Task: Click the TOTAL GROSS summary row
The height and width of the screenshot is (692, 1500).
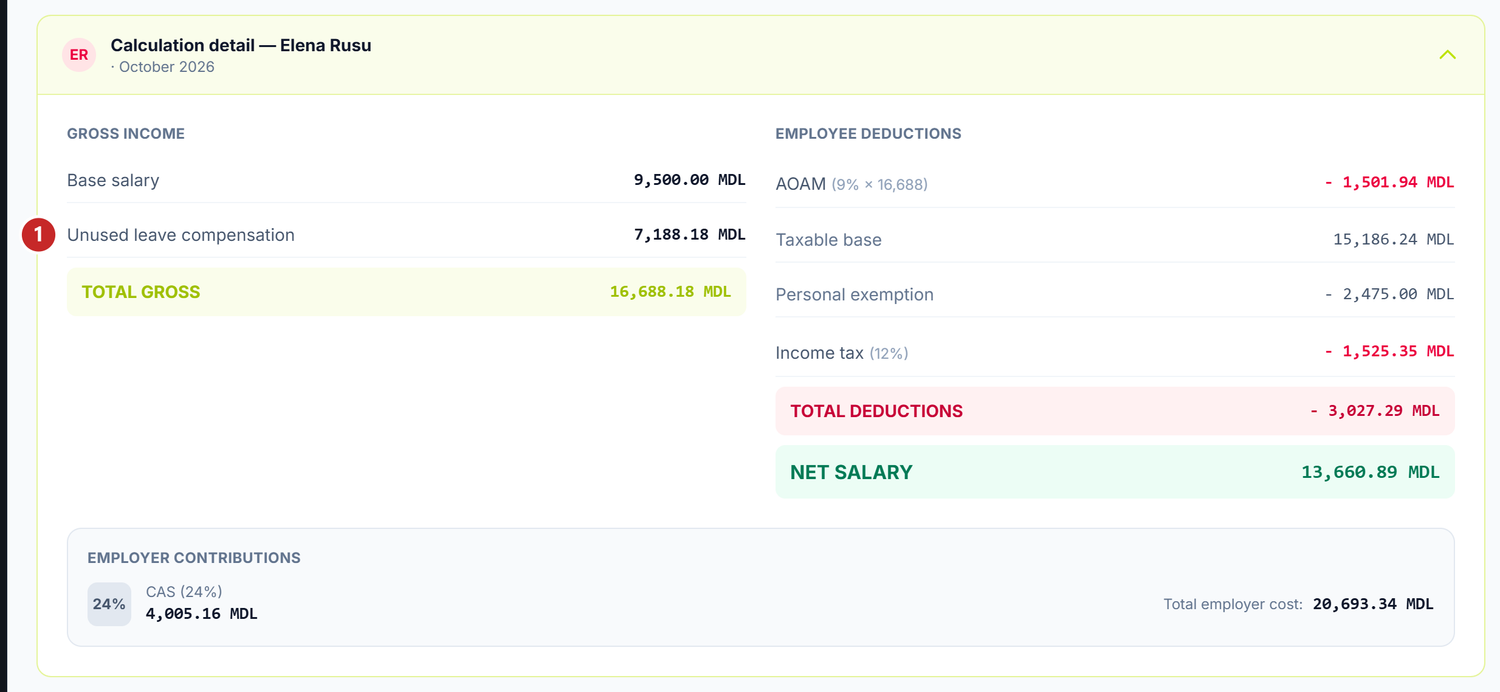Action: point(406,292)
